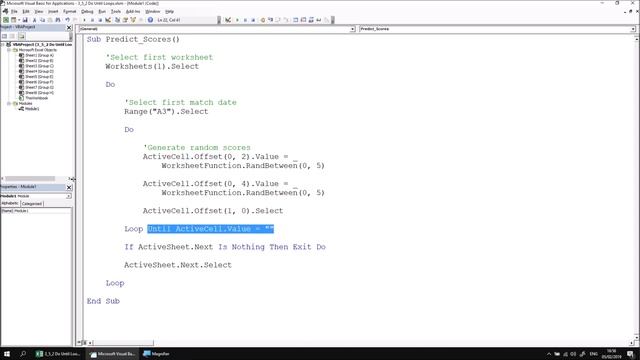Collapse the Modules folder

pos(9,104)
